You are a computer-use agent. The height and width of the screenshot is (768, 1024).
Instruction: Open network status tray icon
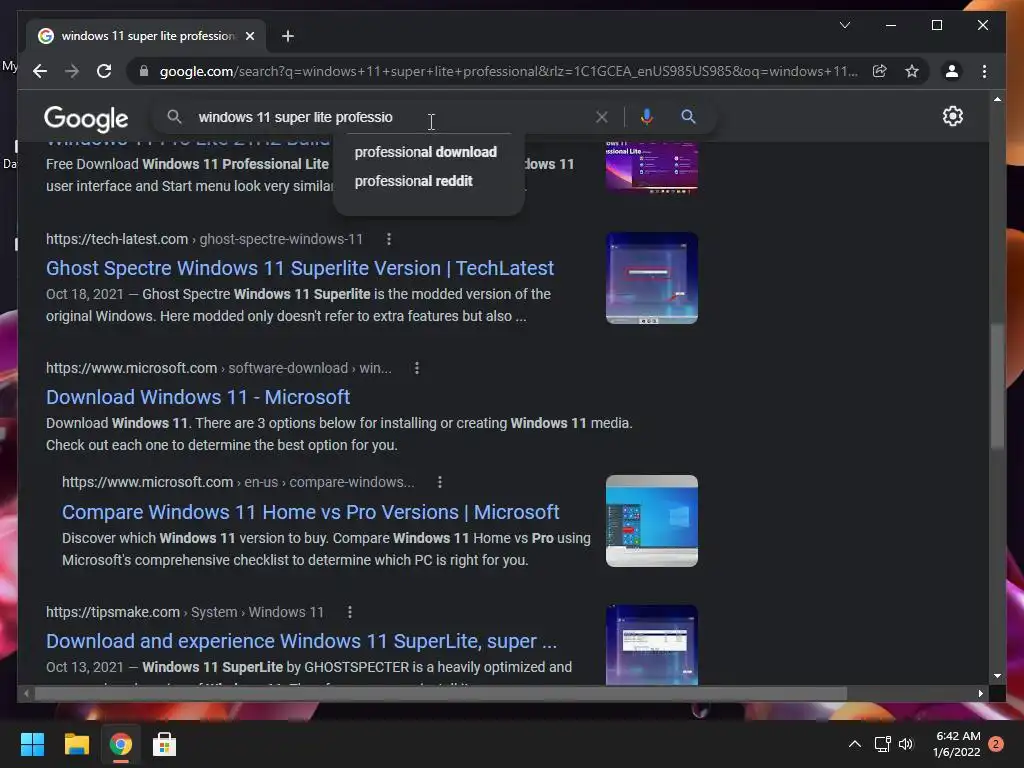[882, 744]
